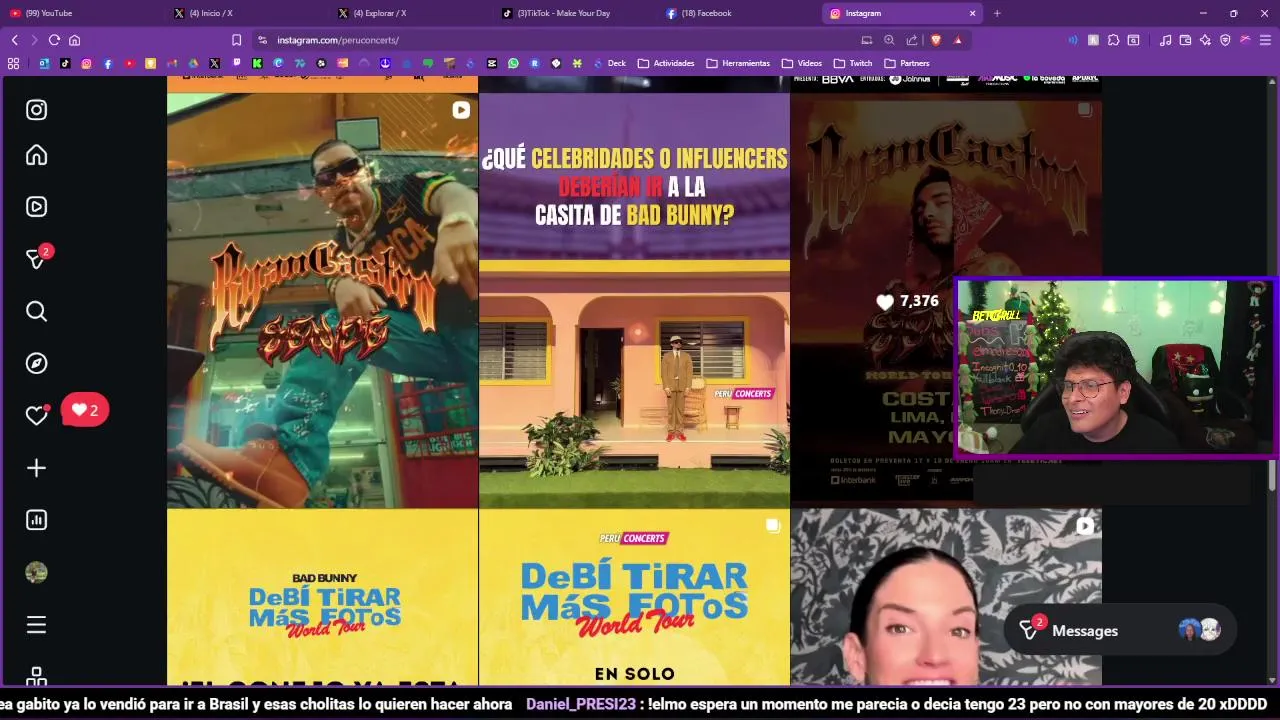Go to Instagram Home in sidebar

36,155
